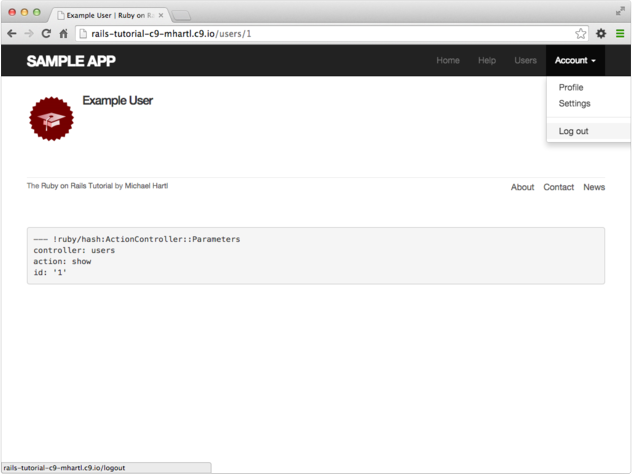Open the Chrome hamburger menu
Image resolution: width=632 pixels, height=474 pixels.
(x=619, y=33)
